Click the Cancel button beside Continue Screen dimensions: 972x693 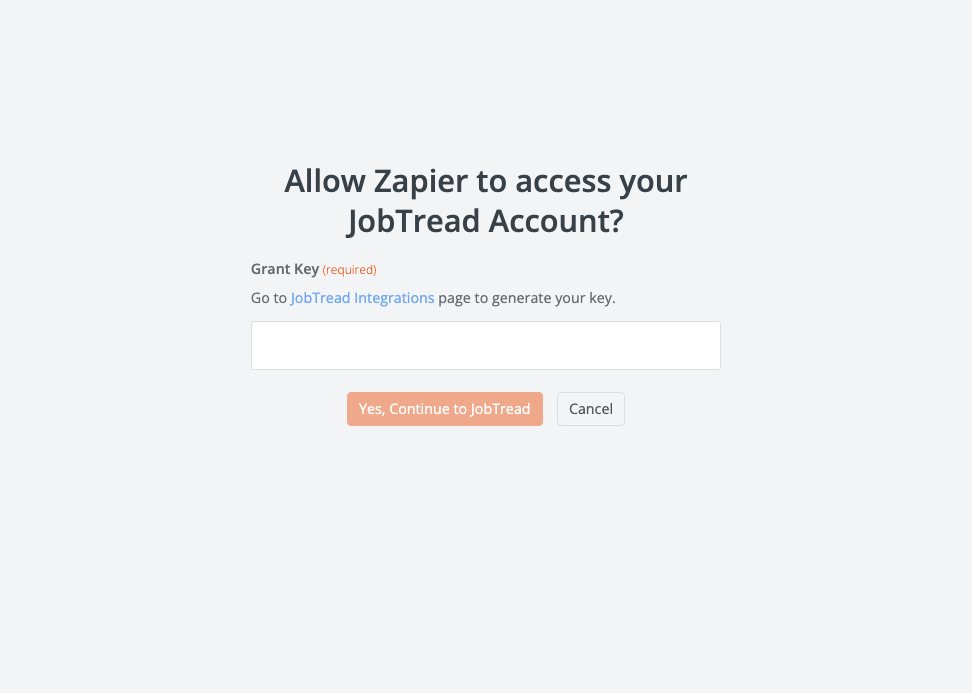click(x=591, y=409)
